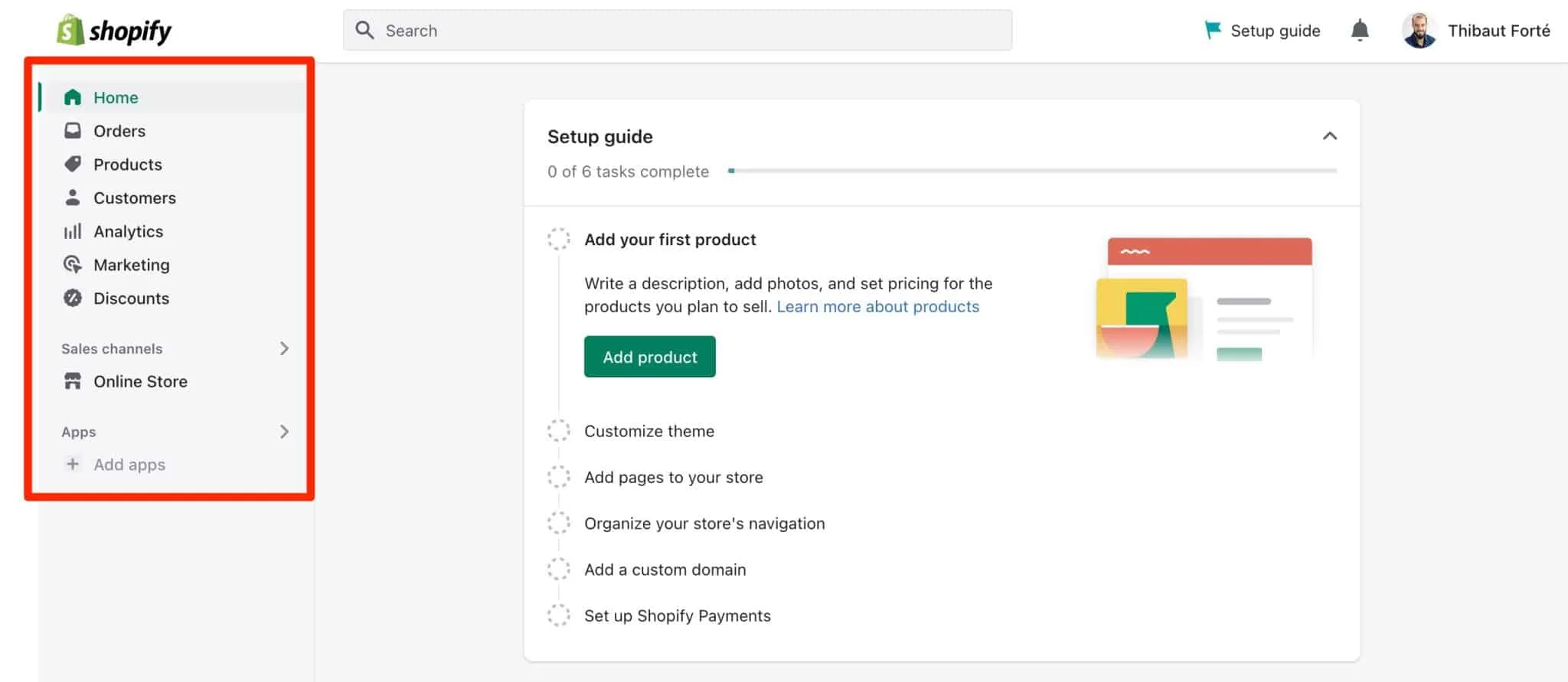Click the Discounts percent badge icon
This screenshot has width=1568, height=682.
pyautogui.click(x=73, y=298)
